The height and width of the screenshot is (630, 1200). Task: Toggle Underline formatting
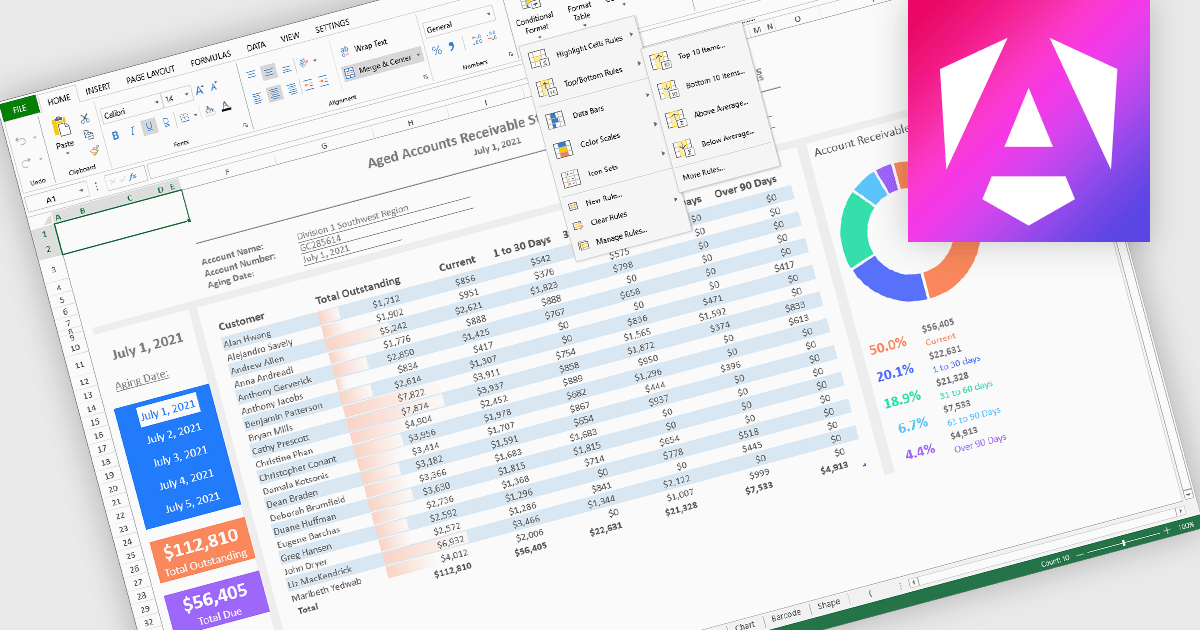coord(149,126)
